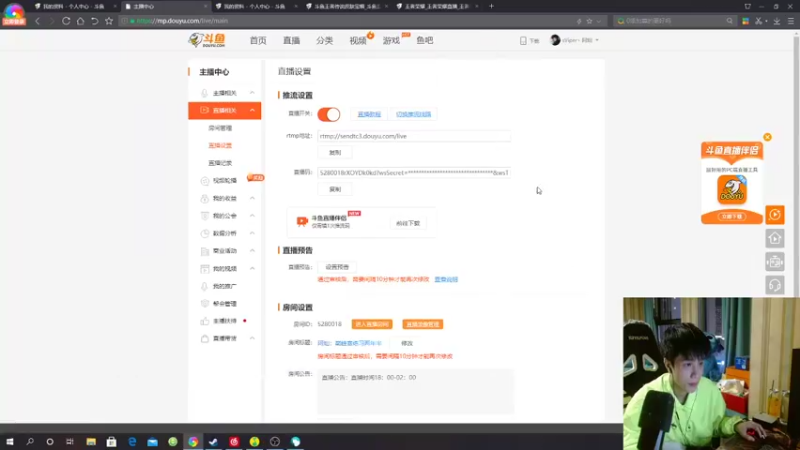Close the 斗鱼直播伴侣 promo popup
This screenshot has width=800, height=450.
pyautogui.click(x=767, y=137)
